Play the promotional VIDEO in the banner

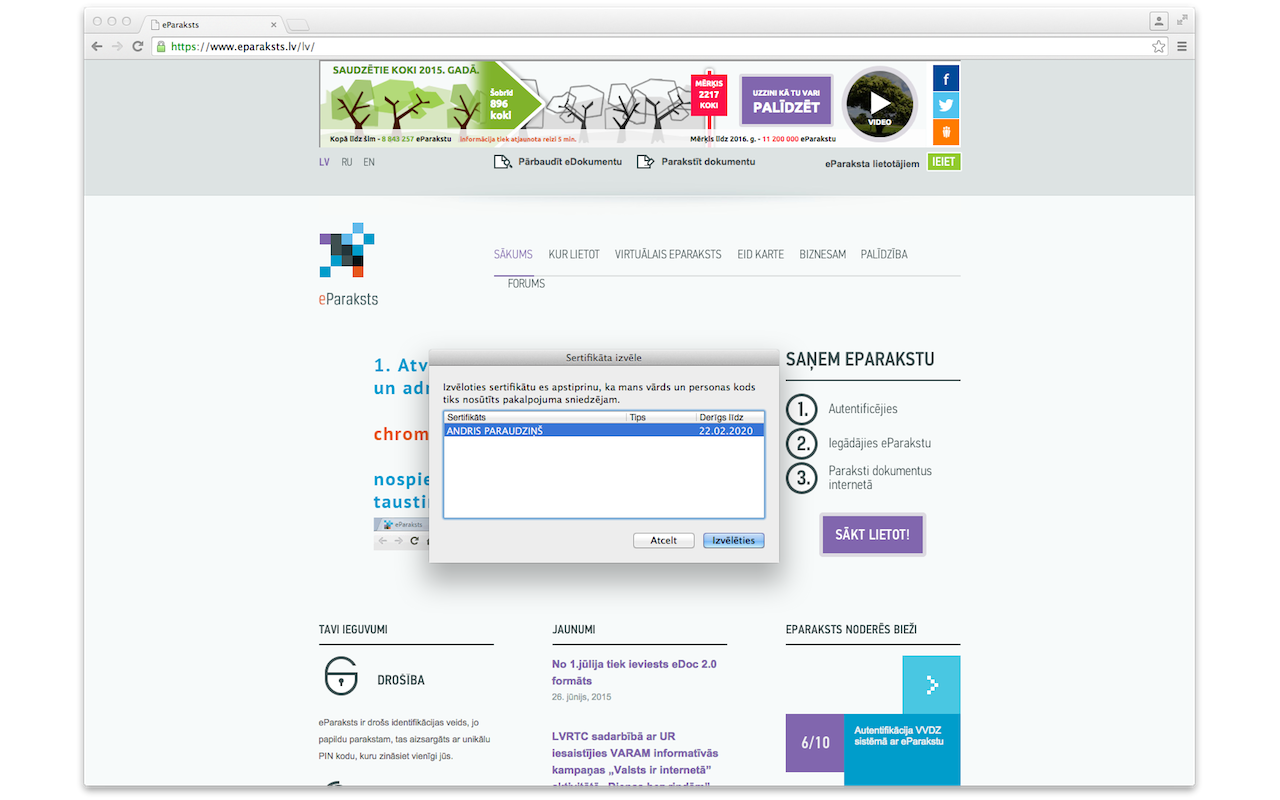point(879,104)
